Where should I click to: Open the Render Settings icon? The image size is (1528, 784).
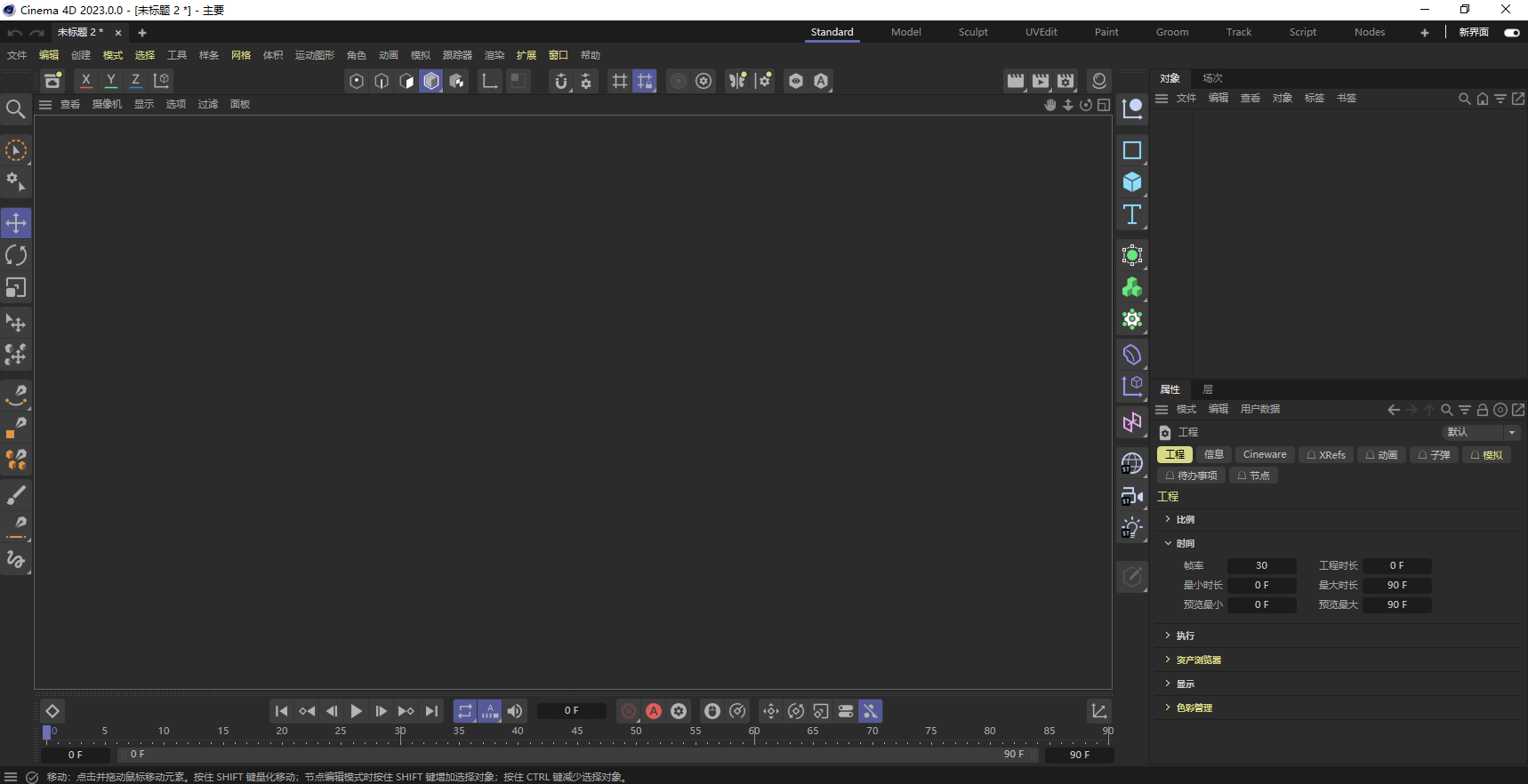click(x=1066, y=81)
